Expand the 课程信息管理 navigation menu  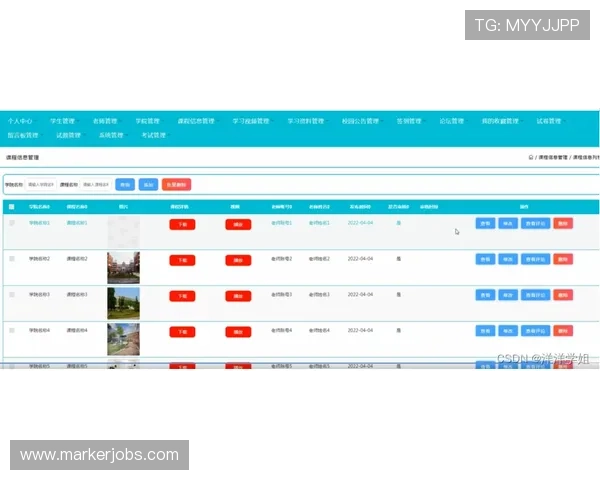(196, 121)
